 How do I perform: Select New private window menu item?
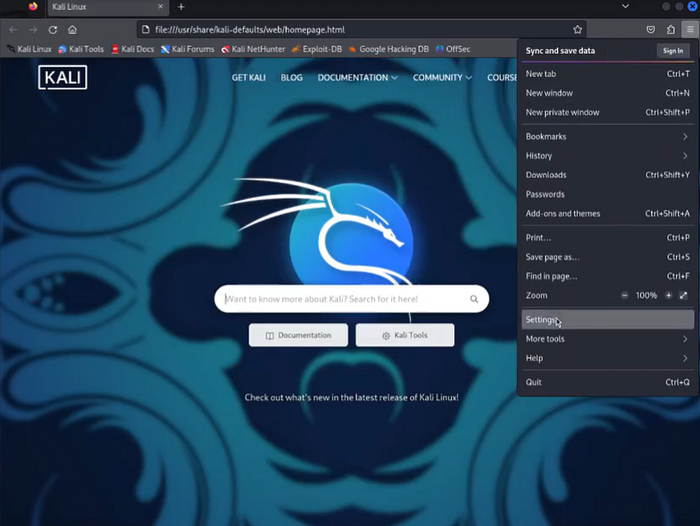pos(608,112)
